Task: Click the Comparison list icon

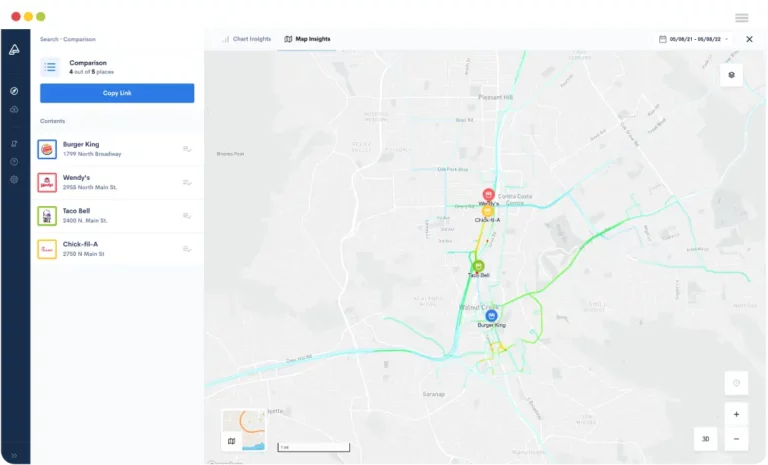Action: point(50,67)
